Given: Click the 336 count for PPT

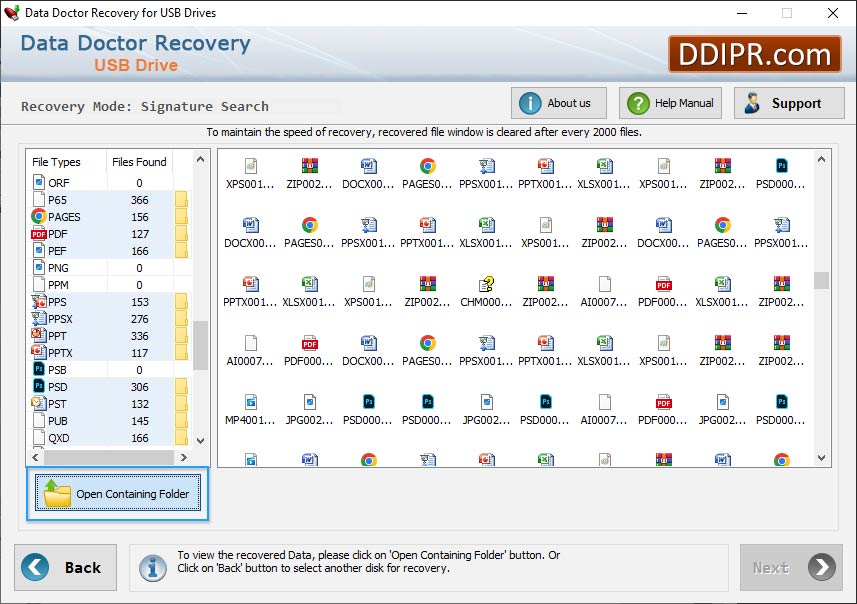Looking at the screenshot, I should pos(139,336).
